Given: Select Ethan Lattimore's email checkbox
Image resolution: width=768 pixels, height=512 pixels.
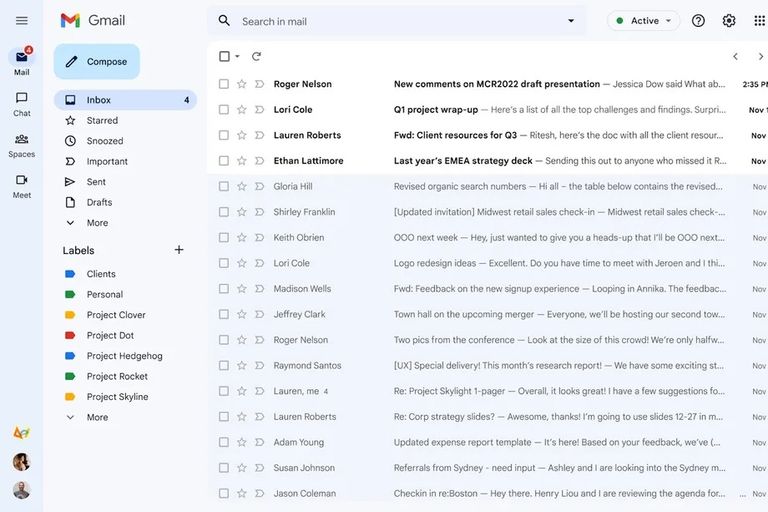Looking at the screenshot, I should (x=224, y=161).
